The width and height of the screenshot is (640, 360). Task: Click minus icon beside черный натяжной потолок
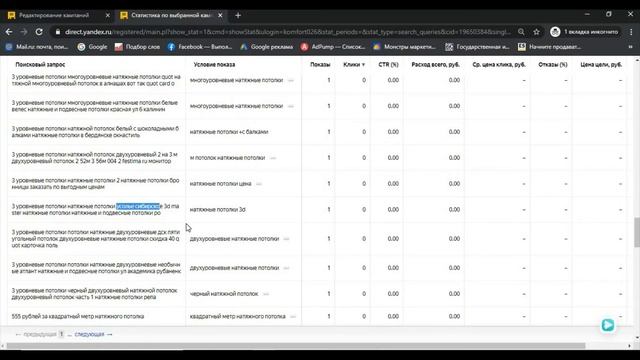[266, 294]
